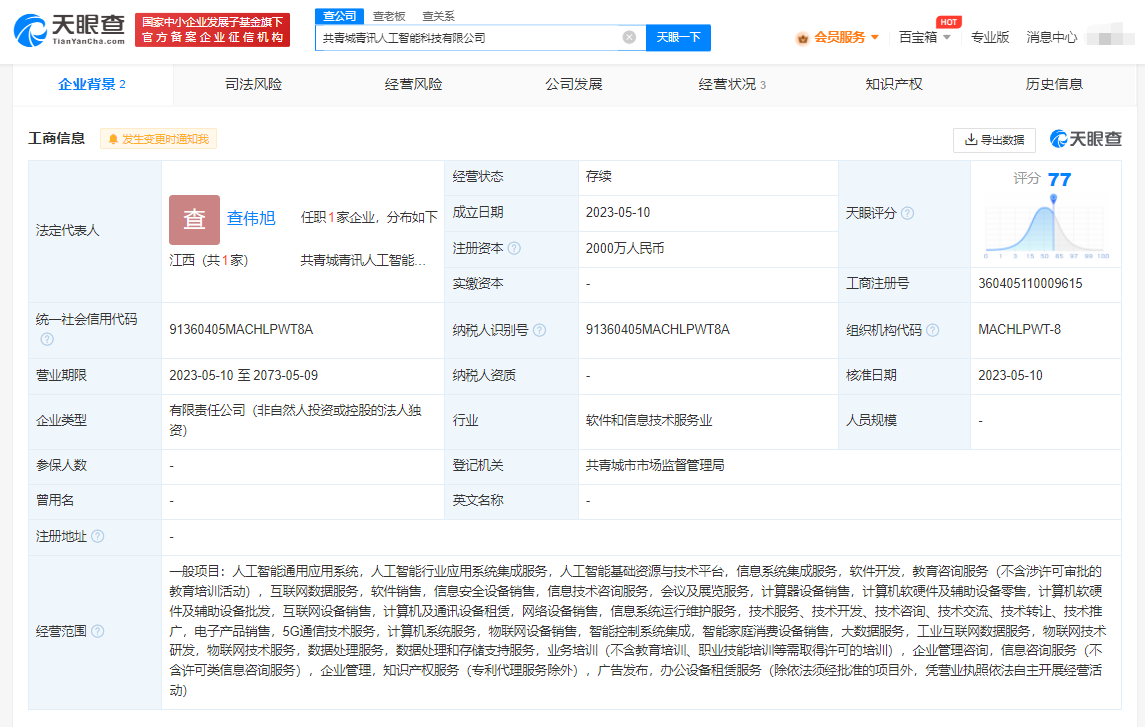Clear the search box with the X icon
This screenshot has width=1145, height=727.
coord(629,37)
